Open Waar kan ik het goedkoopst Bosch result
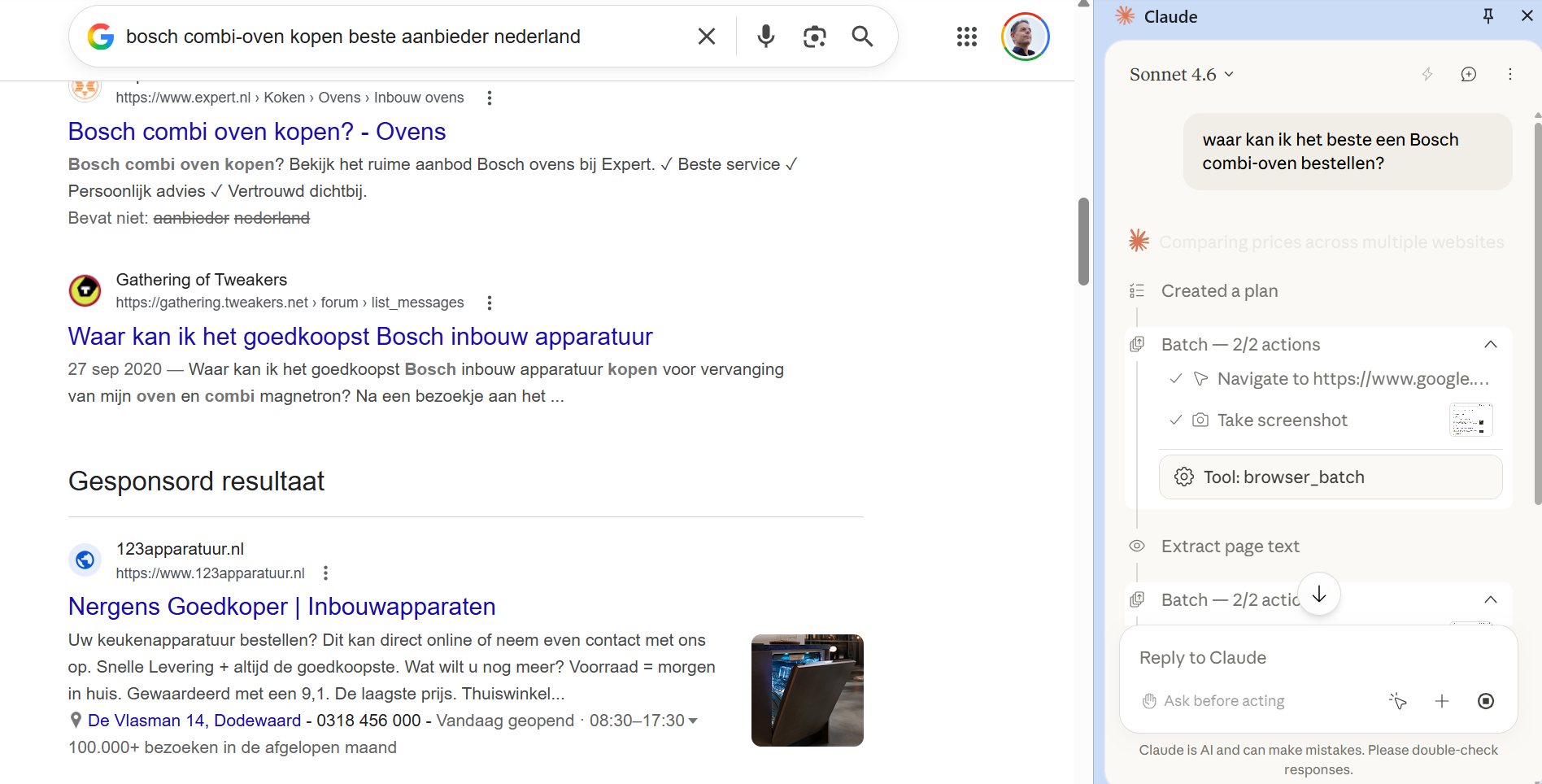 (360, 336)
